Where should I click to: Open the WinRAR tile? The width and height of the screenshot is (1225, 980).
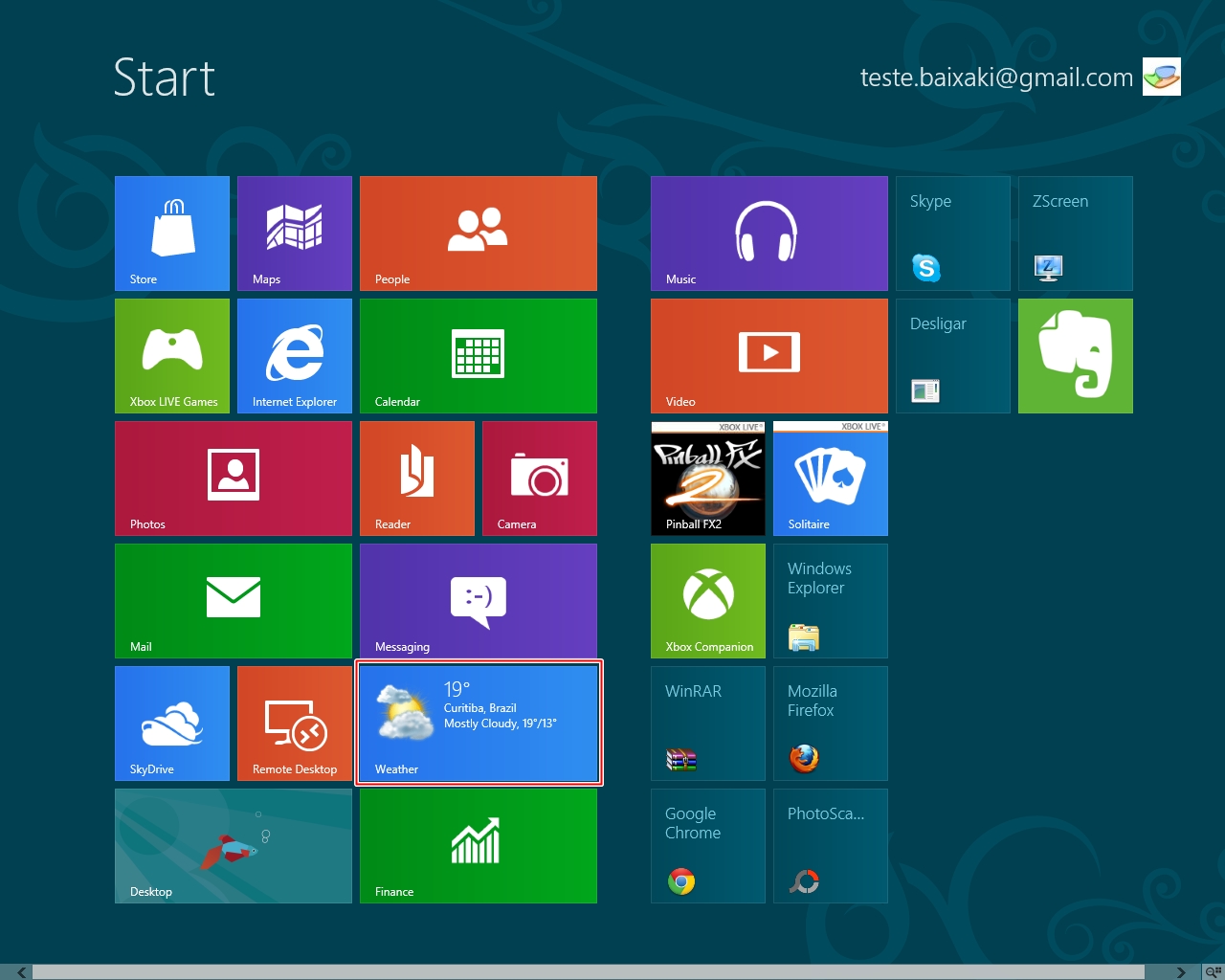[708, 724]
